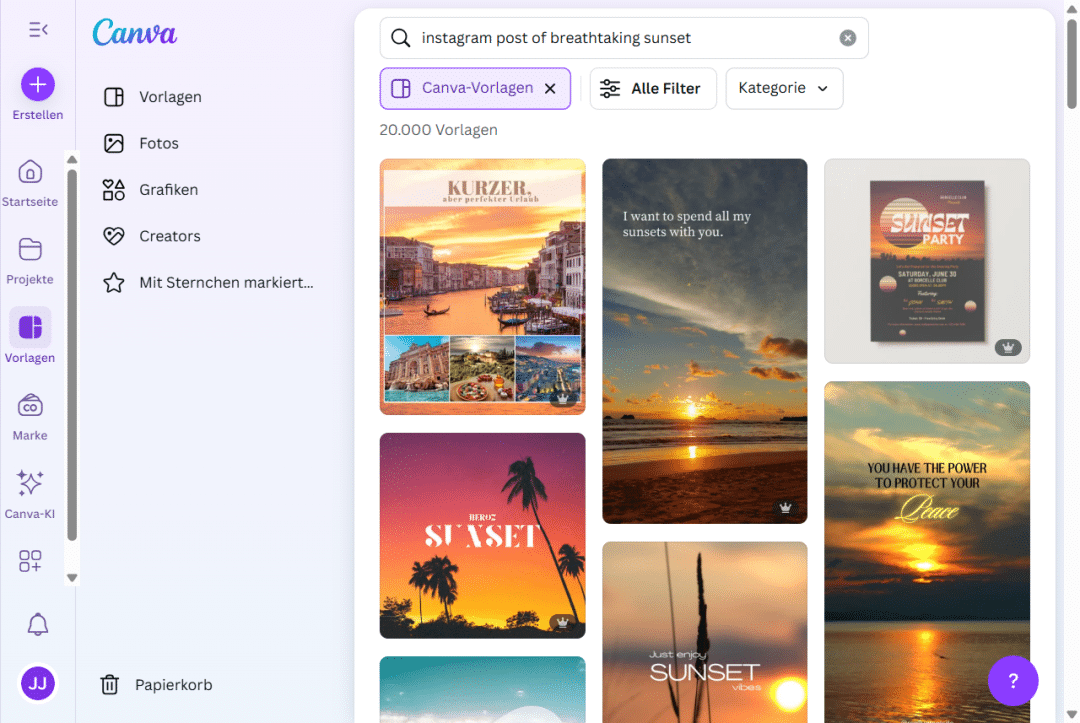The width and height of the screenshot is (1080, 723).
Task: Click the crown badge on palm Sunset template
Action: [563, 622]
